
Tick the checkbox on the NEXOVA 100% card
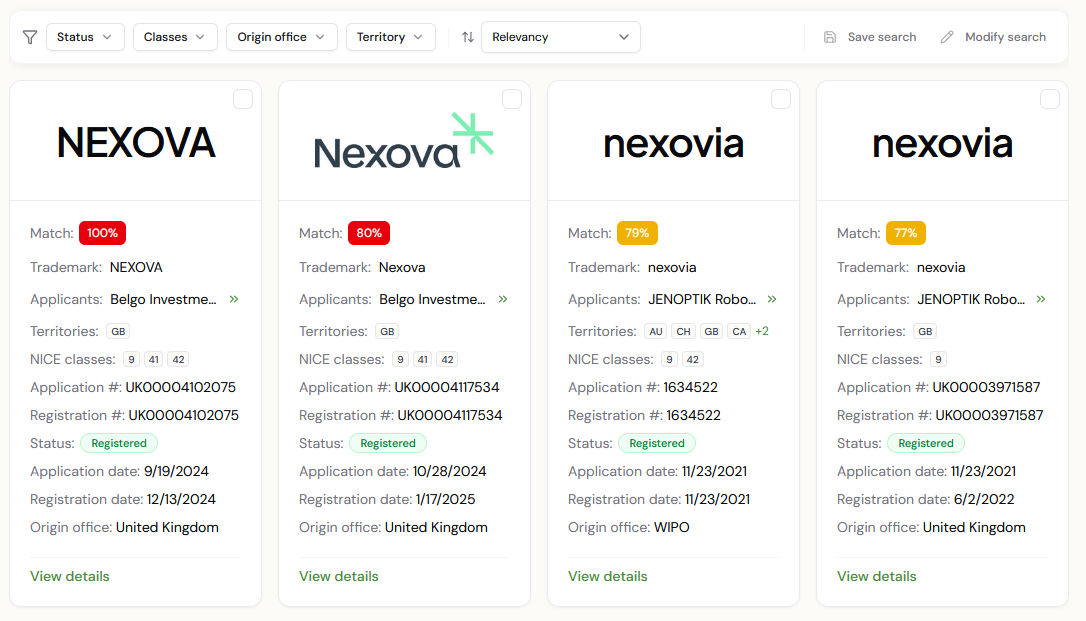243,99
